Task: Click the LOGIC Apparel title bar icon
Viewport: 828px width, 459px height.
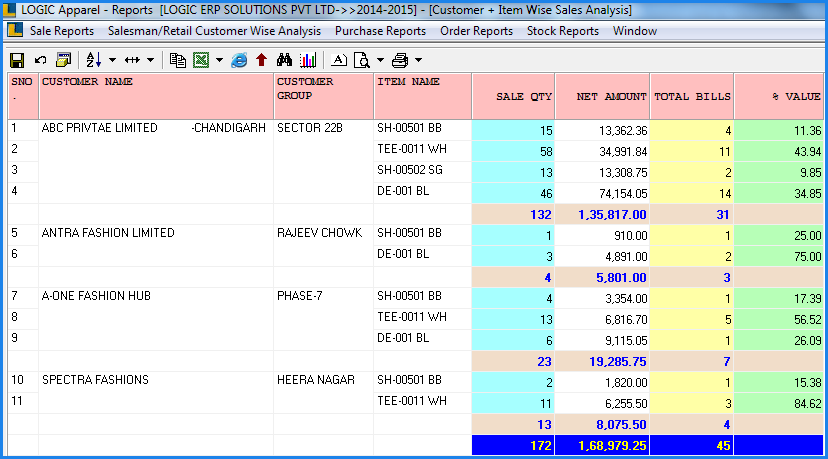Action: [x=10, y=10]
